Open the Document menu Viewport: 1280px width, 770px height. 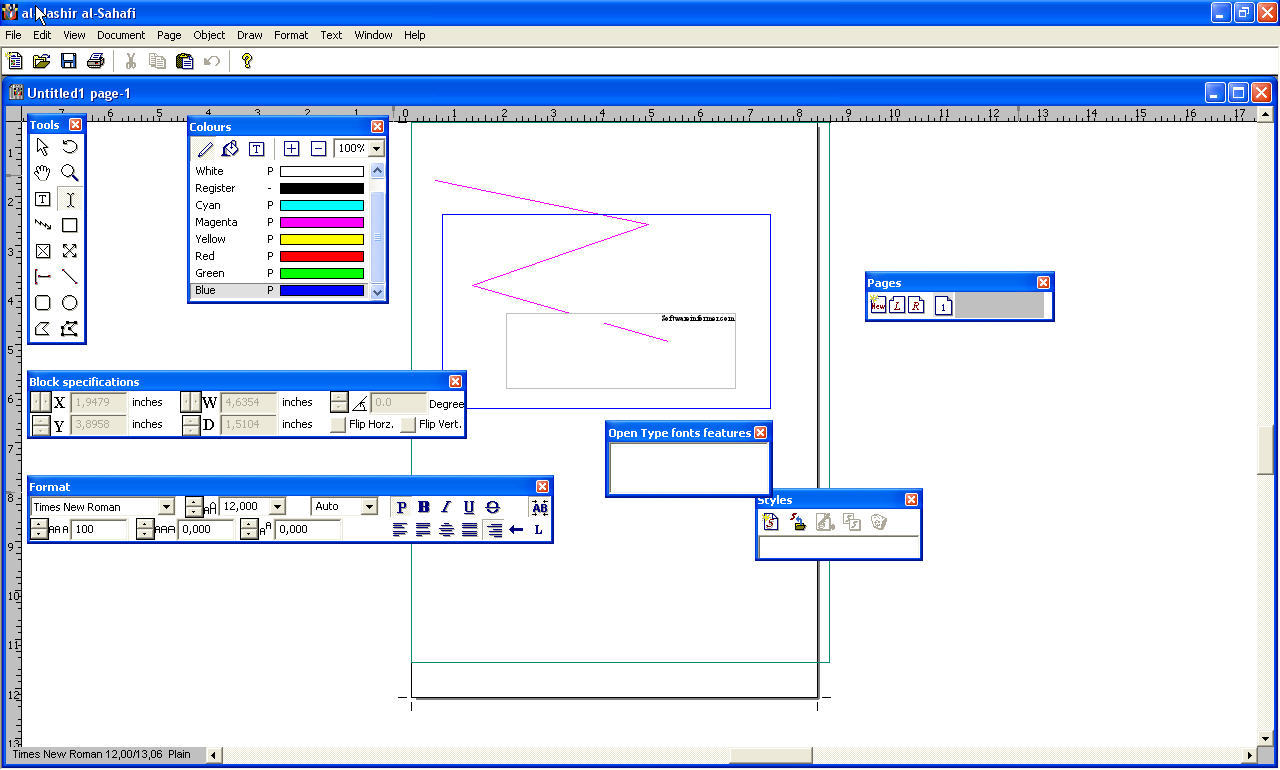click(x=121, y=35)
